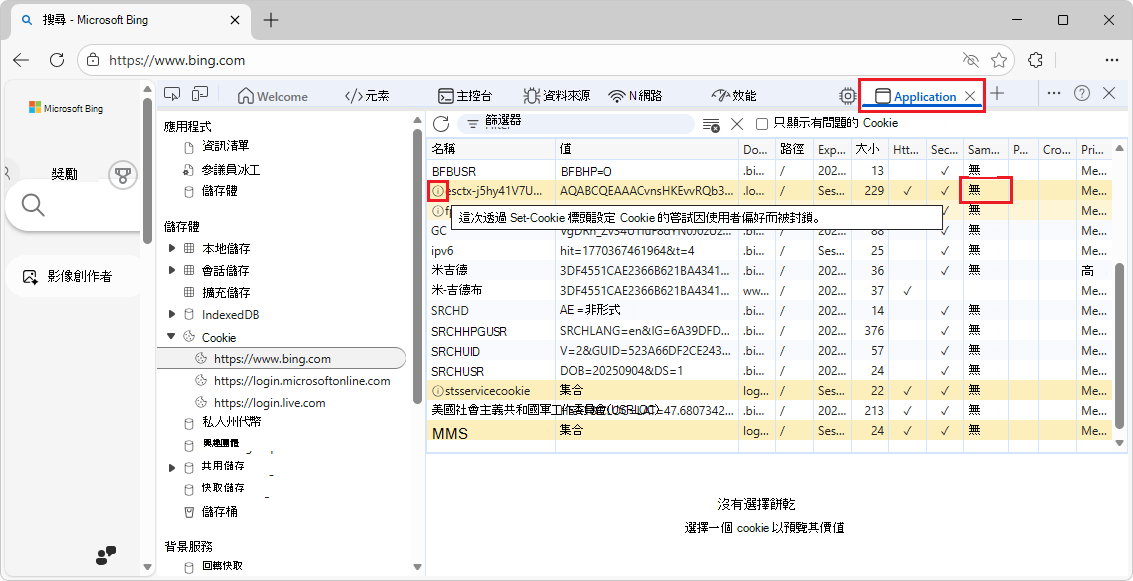
Task: Refresh the cookie list
Action: (440, 123)
